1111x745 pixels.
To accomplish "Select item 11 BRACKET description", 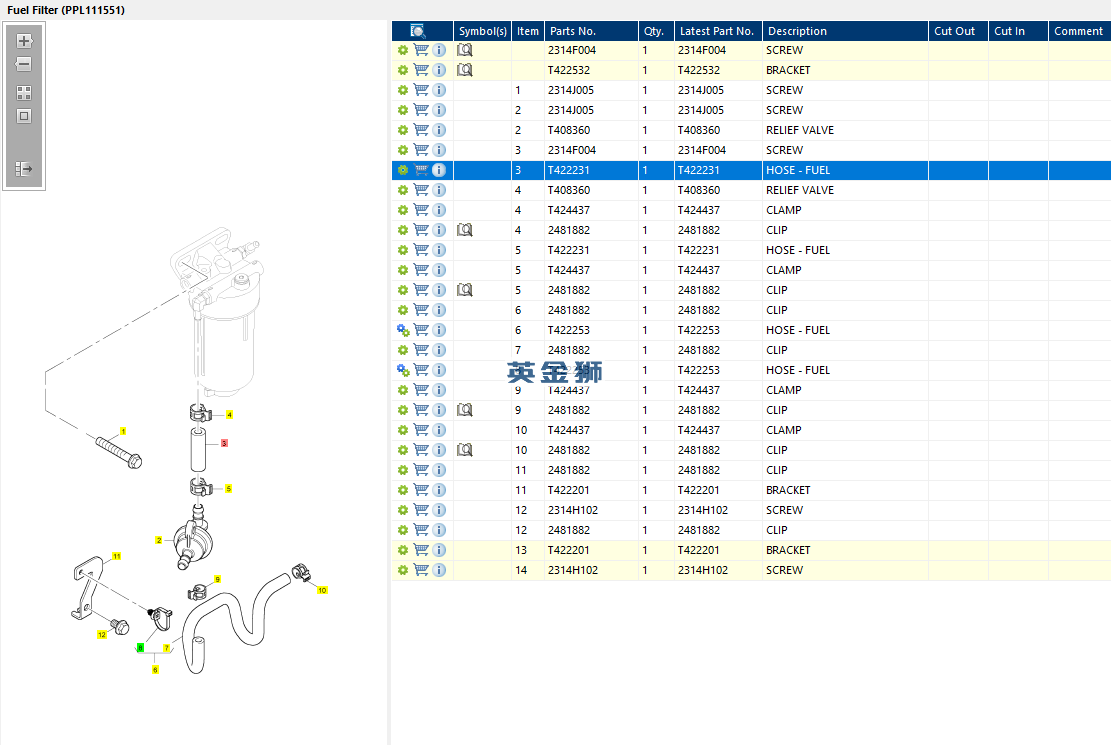I will coord(788,490).
